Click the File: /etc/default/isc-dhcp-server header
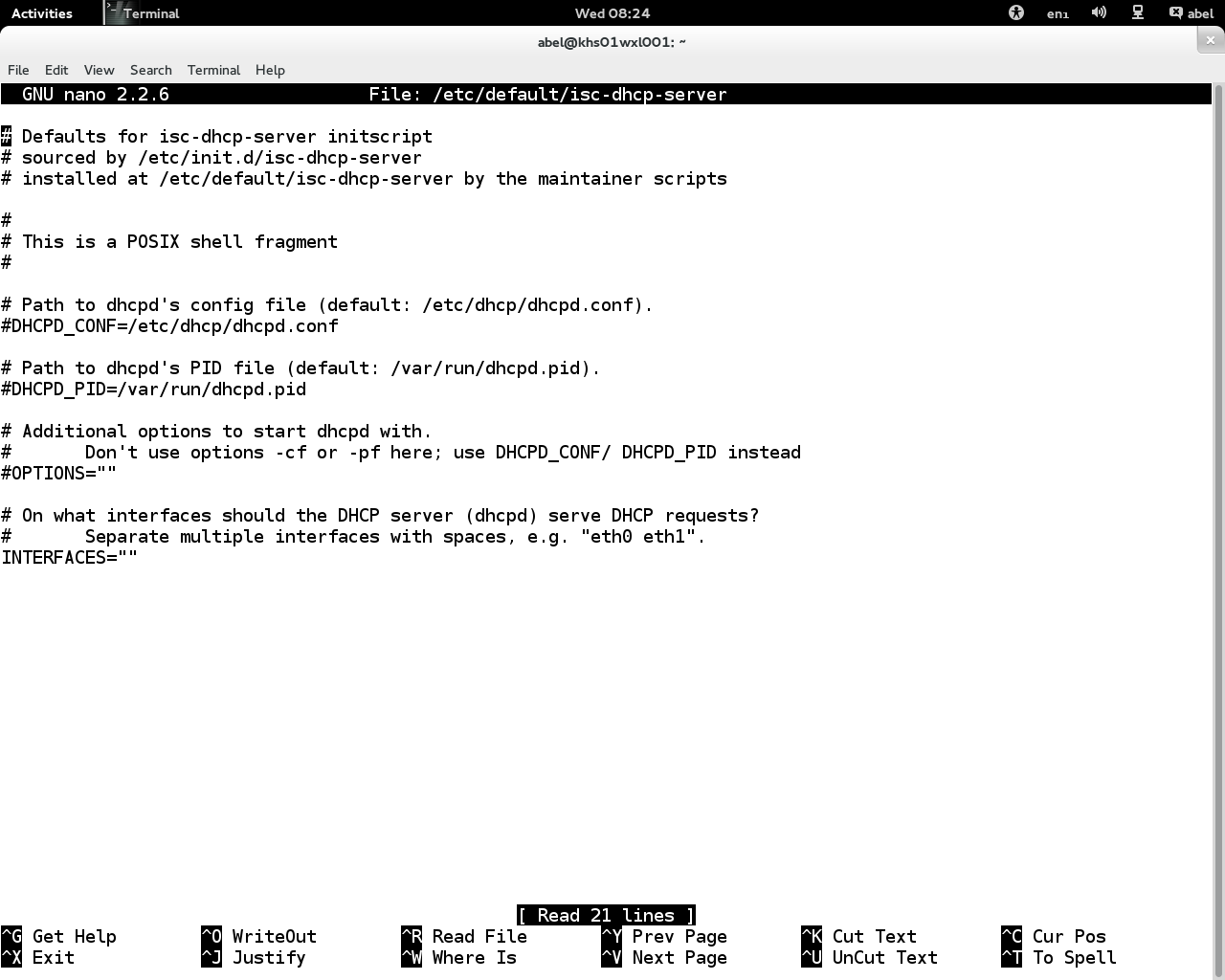1225x980 pixels. tap(548, 95)
